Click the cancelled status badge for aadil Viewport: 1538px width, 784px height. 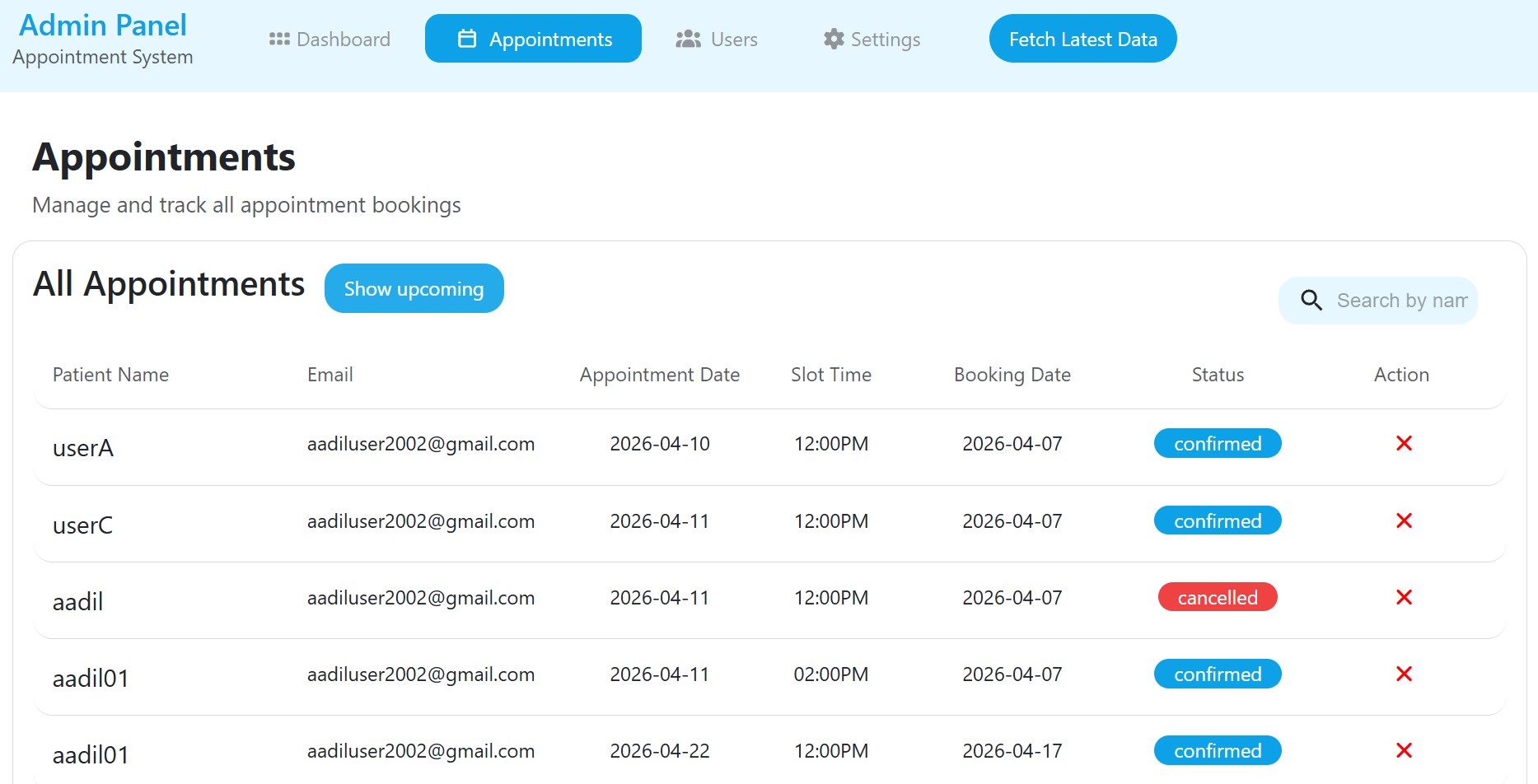(x=1218, y=597)
